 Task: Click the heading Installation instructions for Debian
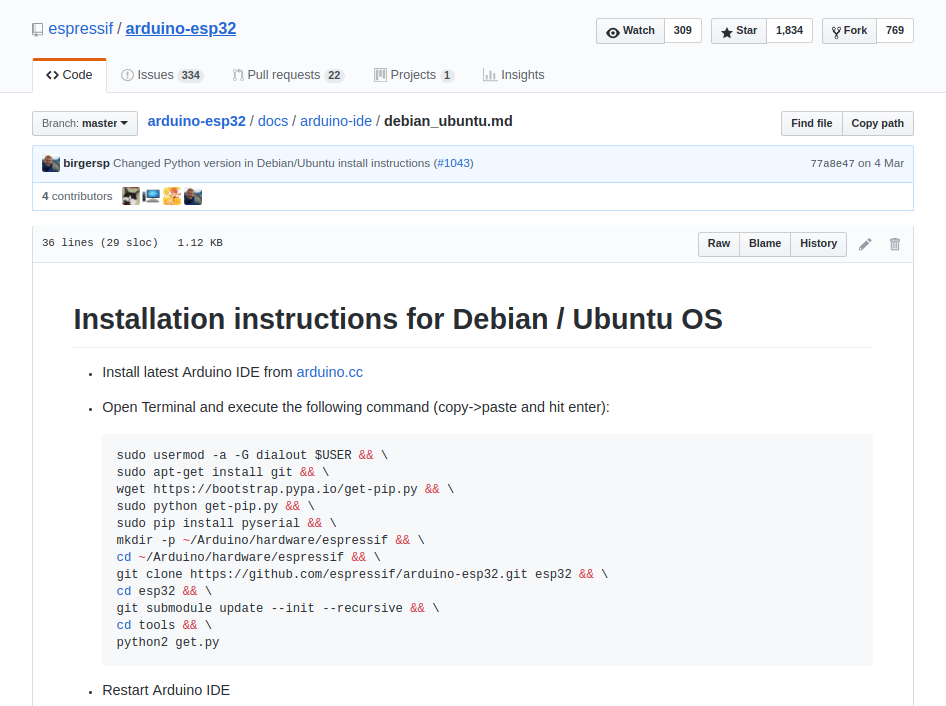point(398,319)
